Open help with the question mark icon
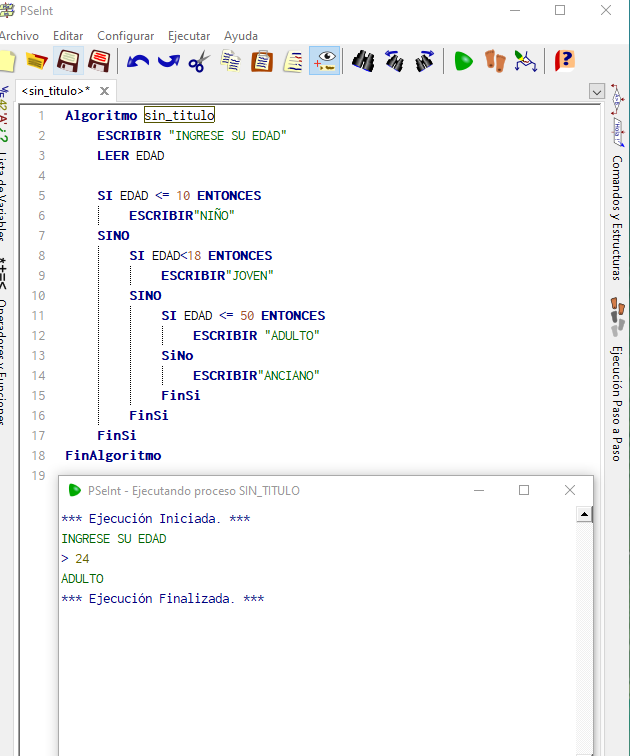The image size is (630, 756). (564, 61)
